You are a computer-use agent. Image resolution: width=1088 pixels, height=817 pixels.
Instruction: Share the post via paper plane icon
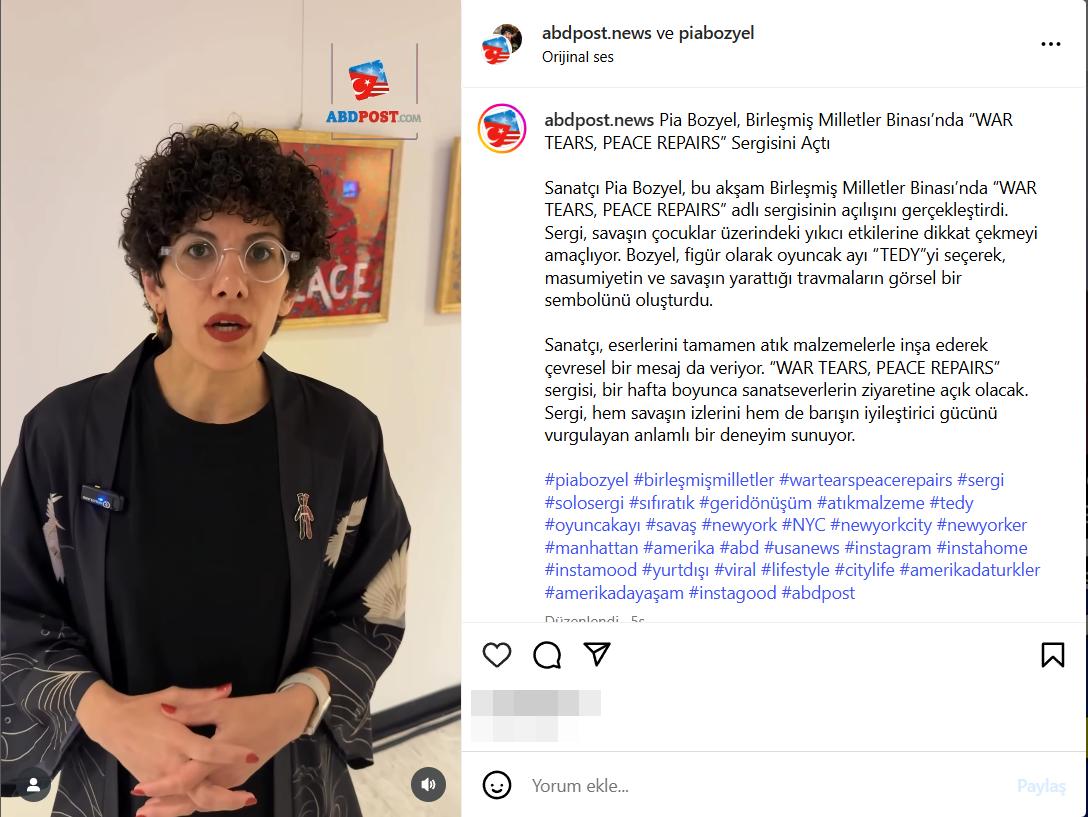click(x=597, y=654)
